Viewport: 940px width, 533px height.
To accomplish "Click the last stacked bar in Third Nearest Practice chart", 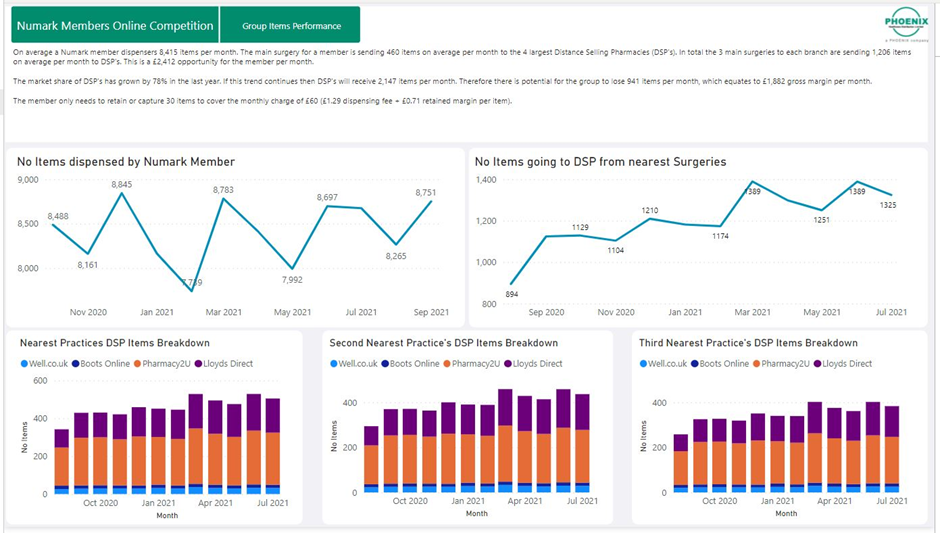I will (x=892, y=450).
